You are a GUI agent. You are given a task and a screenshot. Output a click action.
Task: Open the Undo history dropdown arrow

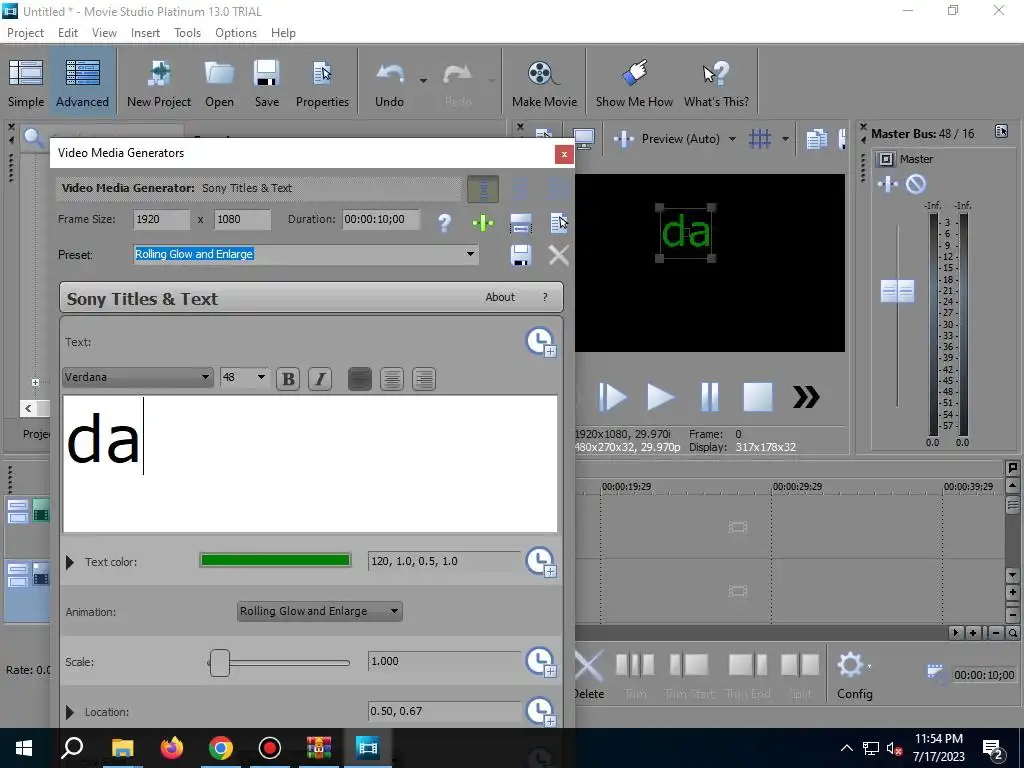pos(423,81)
